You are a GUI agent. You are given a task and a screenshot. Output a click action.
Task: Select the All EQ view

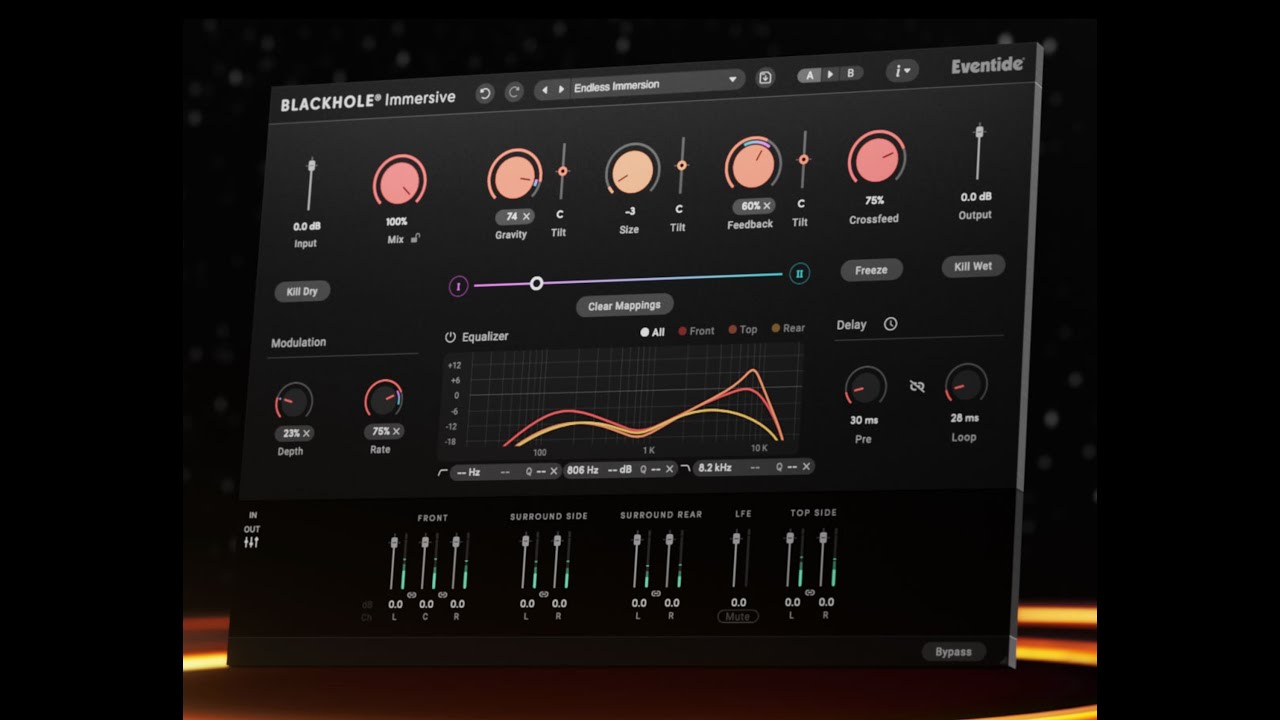(652, 332)
